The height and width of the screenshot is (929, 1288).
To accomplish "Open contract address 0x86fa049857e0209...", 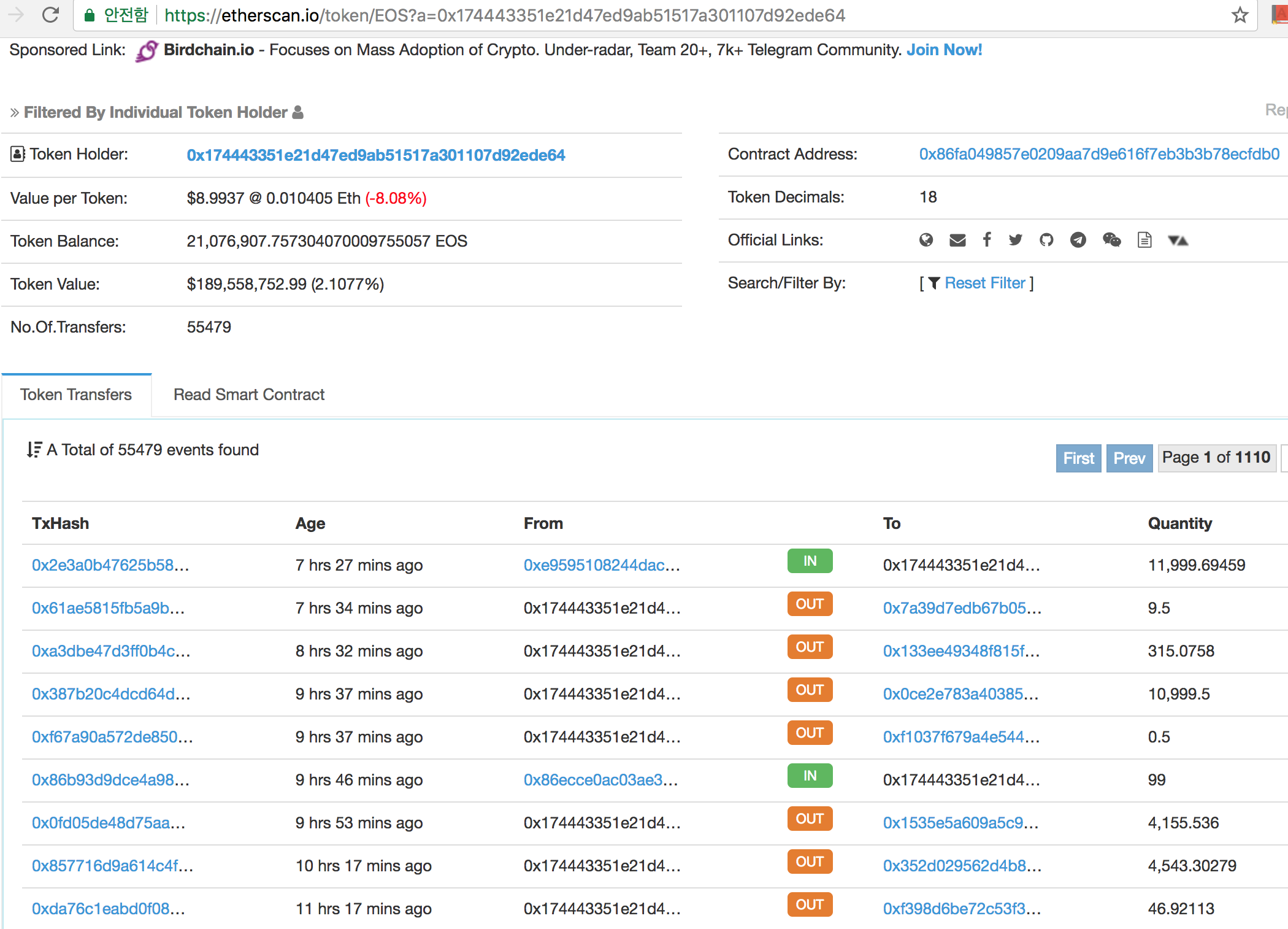I will (x=1099, y=154).
